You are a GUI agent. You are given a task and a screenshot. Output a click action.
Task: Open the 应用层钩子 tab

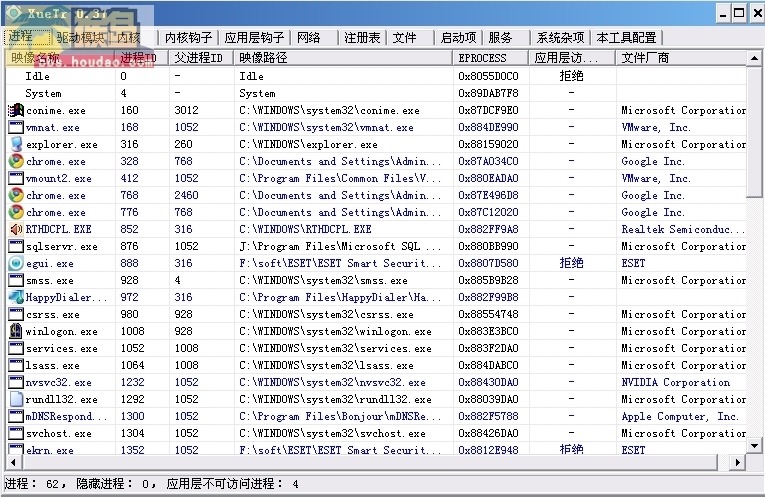[x=254, y=38]
